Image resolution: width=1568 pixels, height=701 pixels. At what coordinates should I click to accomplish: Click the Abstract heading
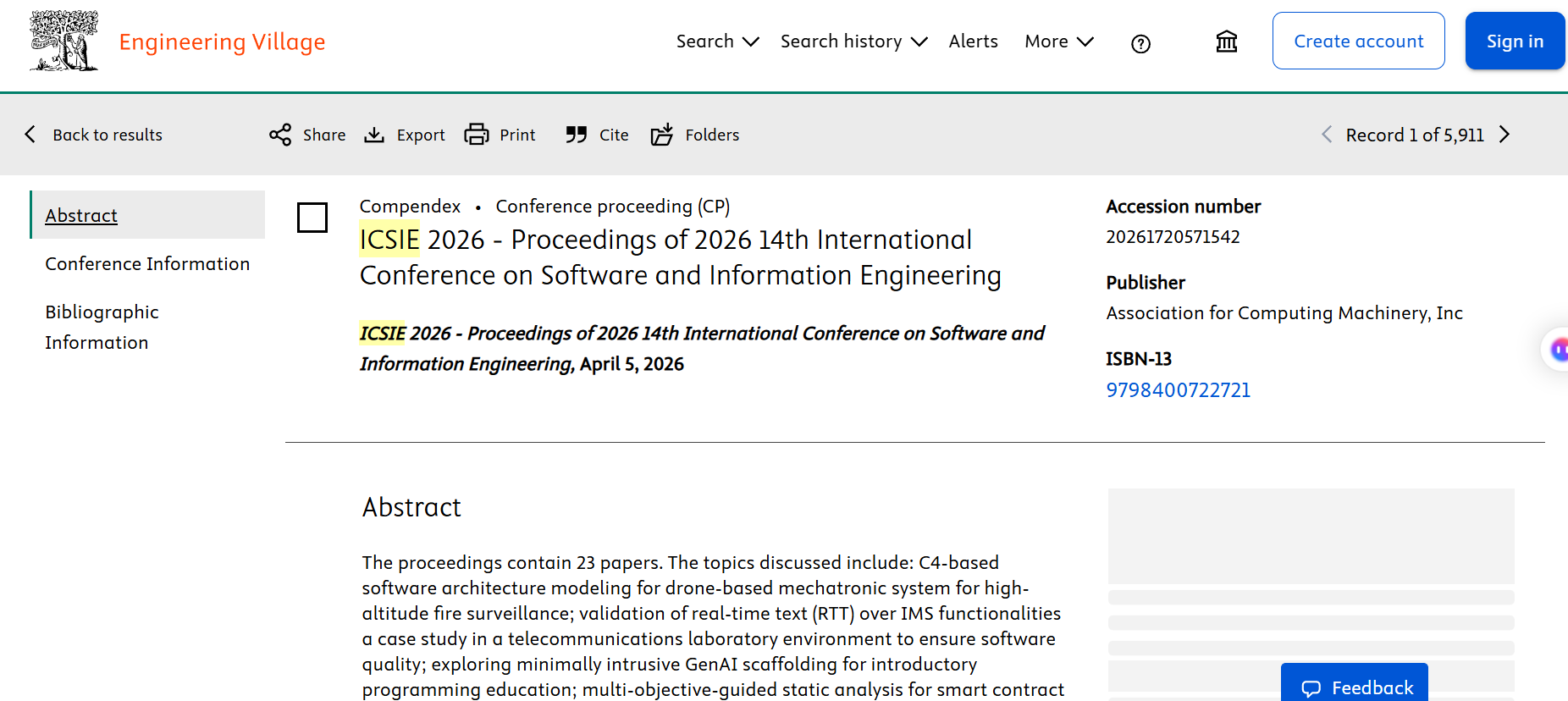coord(411,507)
